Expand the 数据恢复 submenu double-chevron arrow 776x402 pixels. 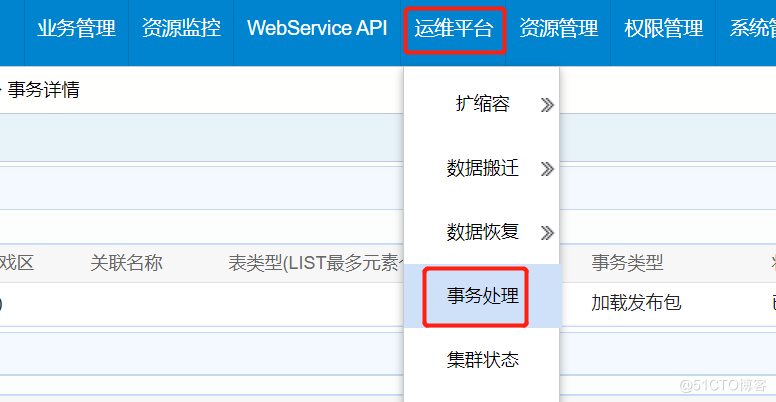(546, 233)
